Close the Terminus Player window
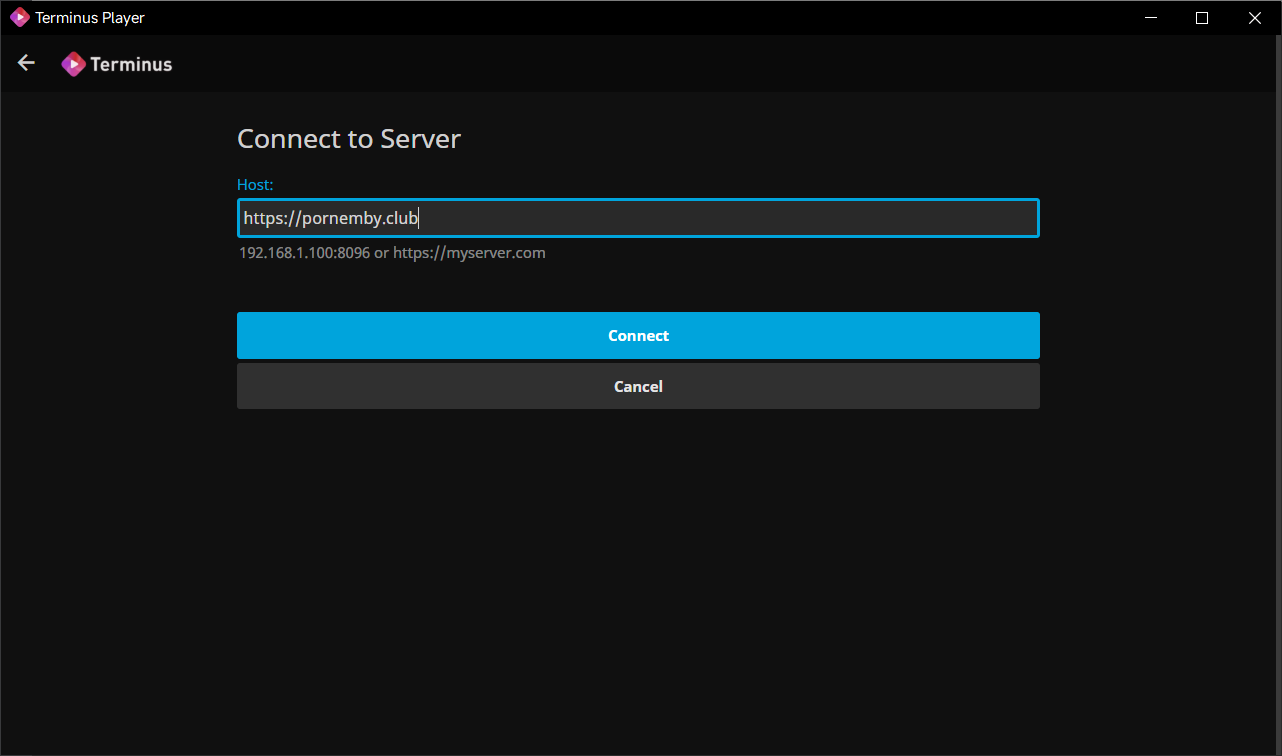Viewport: 1282px width, 756px height. click(x=1254, y=18)
